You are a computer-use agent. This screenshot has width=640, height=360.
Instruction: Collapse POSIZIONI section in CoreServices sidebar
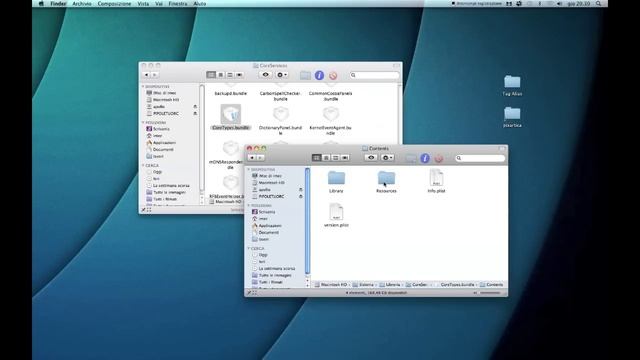click(x=143, y=122)
